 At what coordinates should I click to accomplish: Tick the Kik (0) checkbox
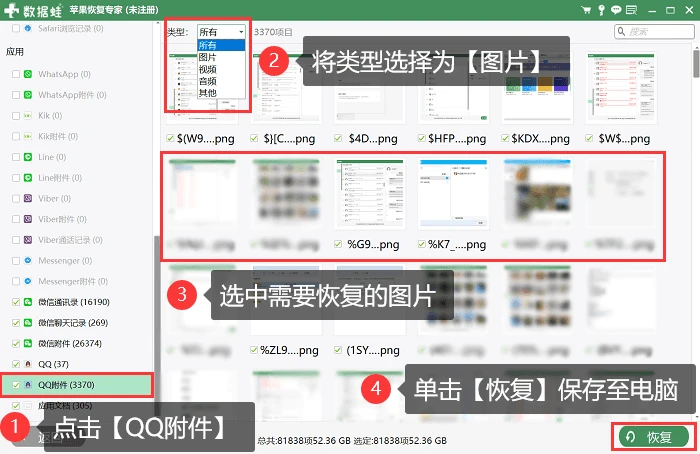click(x=16, y=116)
